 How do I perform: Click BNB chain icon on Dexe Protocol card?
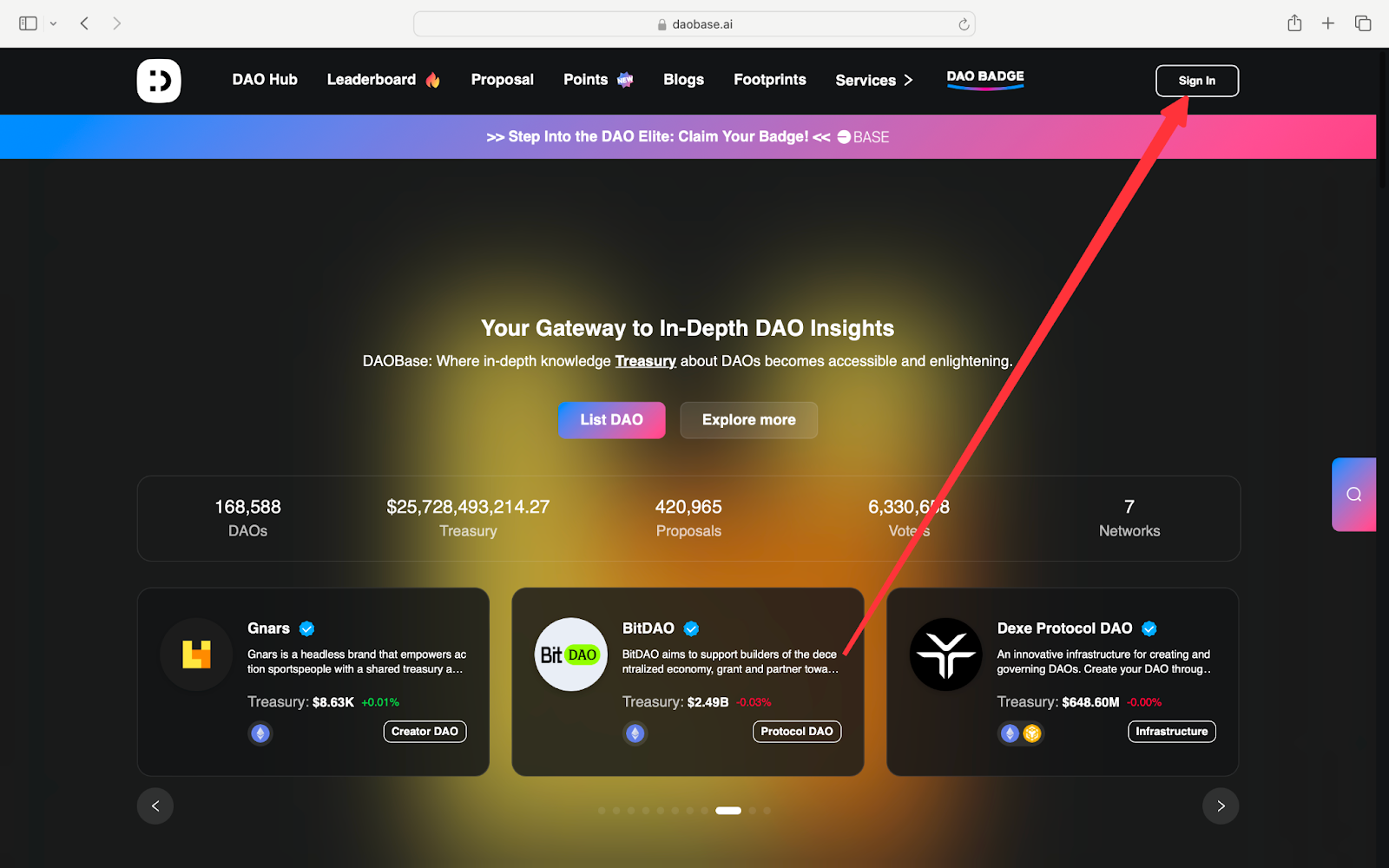point(1031,733)
